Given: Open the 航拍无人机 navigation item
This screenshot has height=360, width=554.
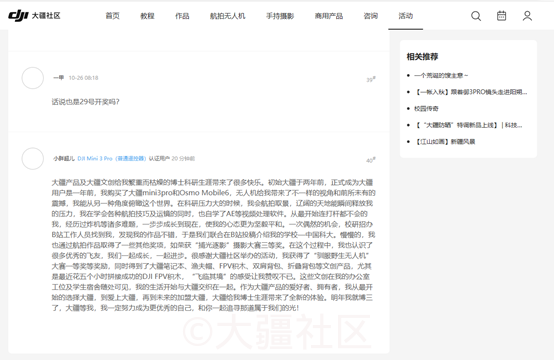Looking at the screenshot, I should click(228, 16).
